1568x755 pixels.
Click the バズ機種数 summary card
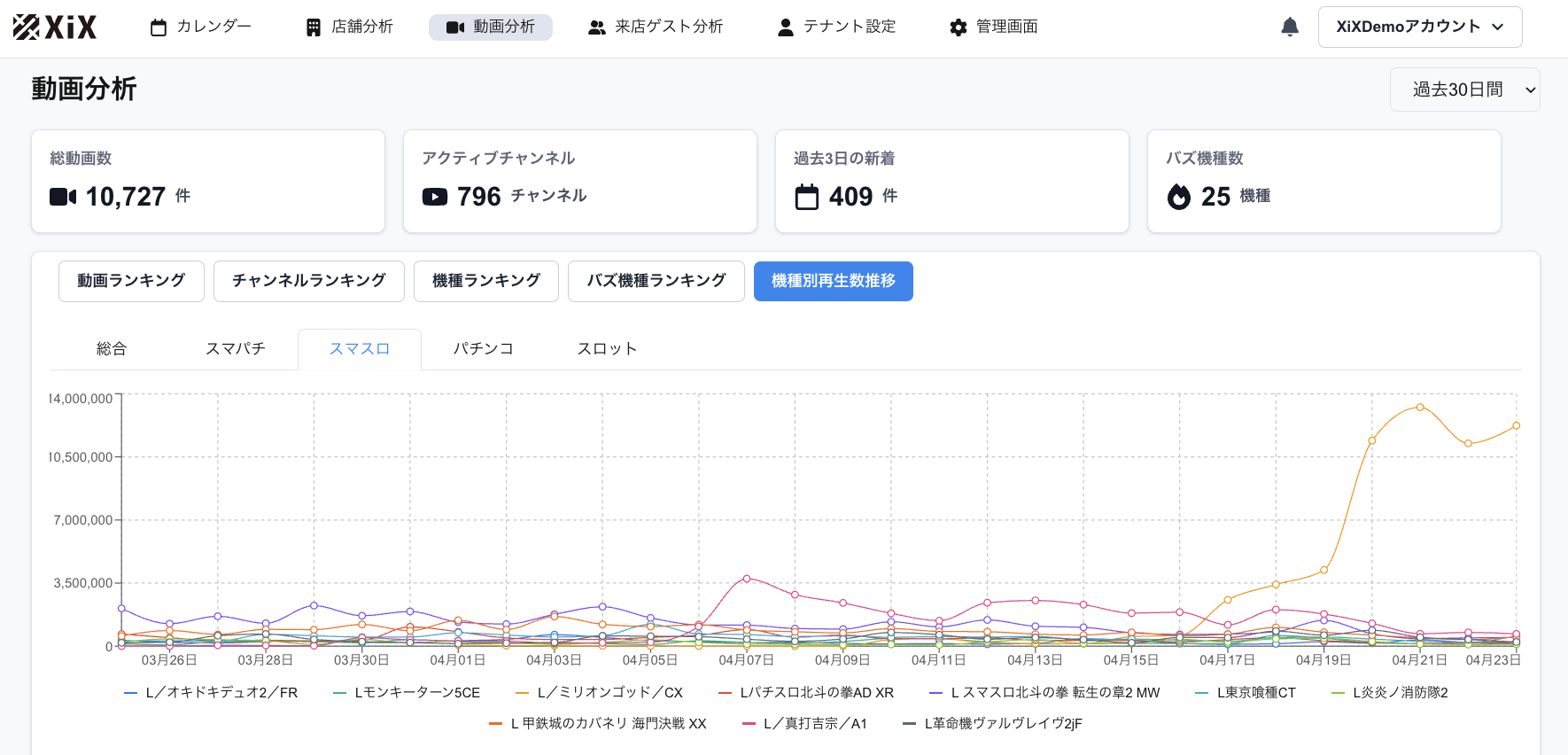click(1323, 182)
